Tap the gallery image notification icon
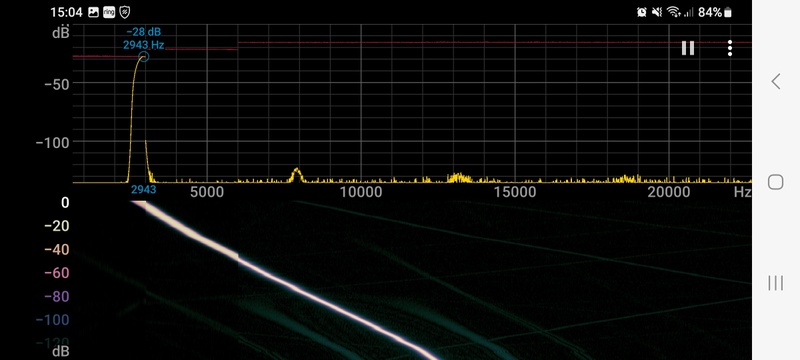Screen dimensions: 800x360 93,12
